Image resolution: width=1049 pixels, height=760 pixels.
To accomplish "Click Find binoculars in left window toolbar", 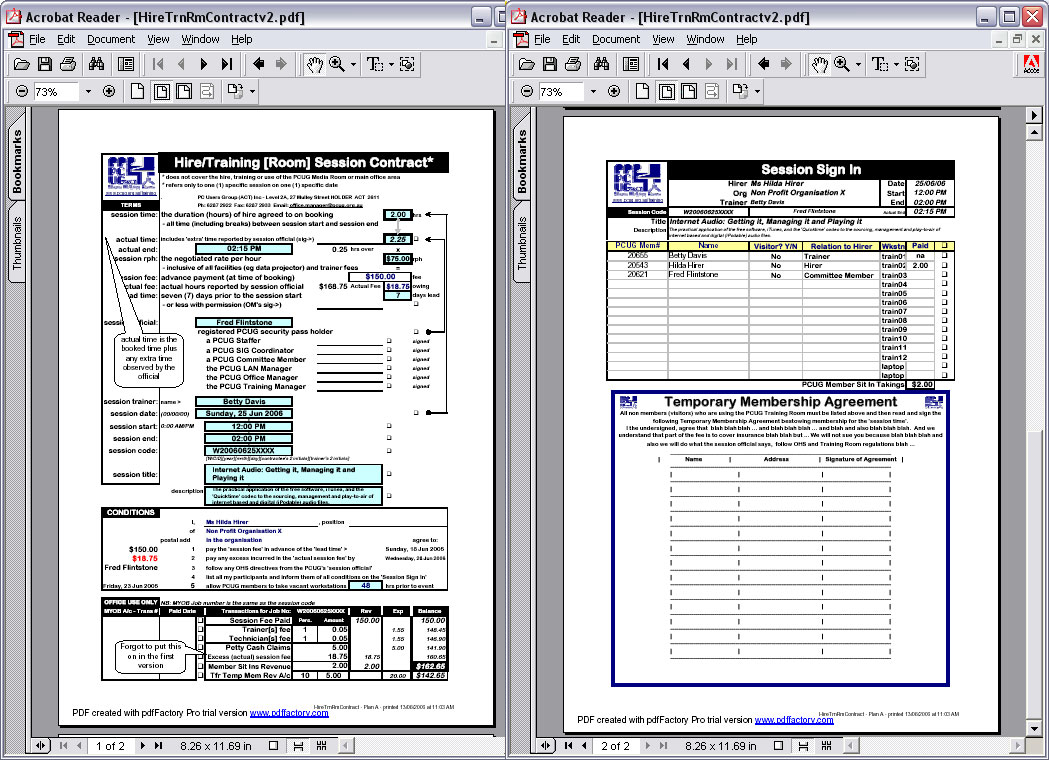I will click(x=96, y=64).
